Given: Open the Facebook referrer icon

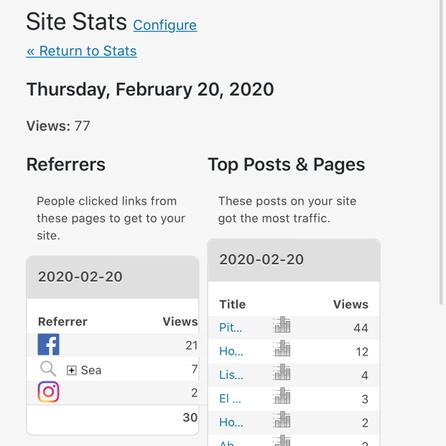Looking at the screenshot, I should point(48,344).
